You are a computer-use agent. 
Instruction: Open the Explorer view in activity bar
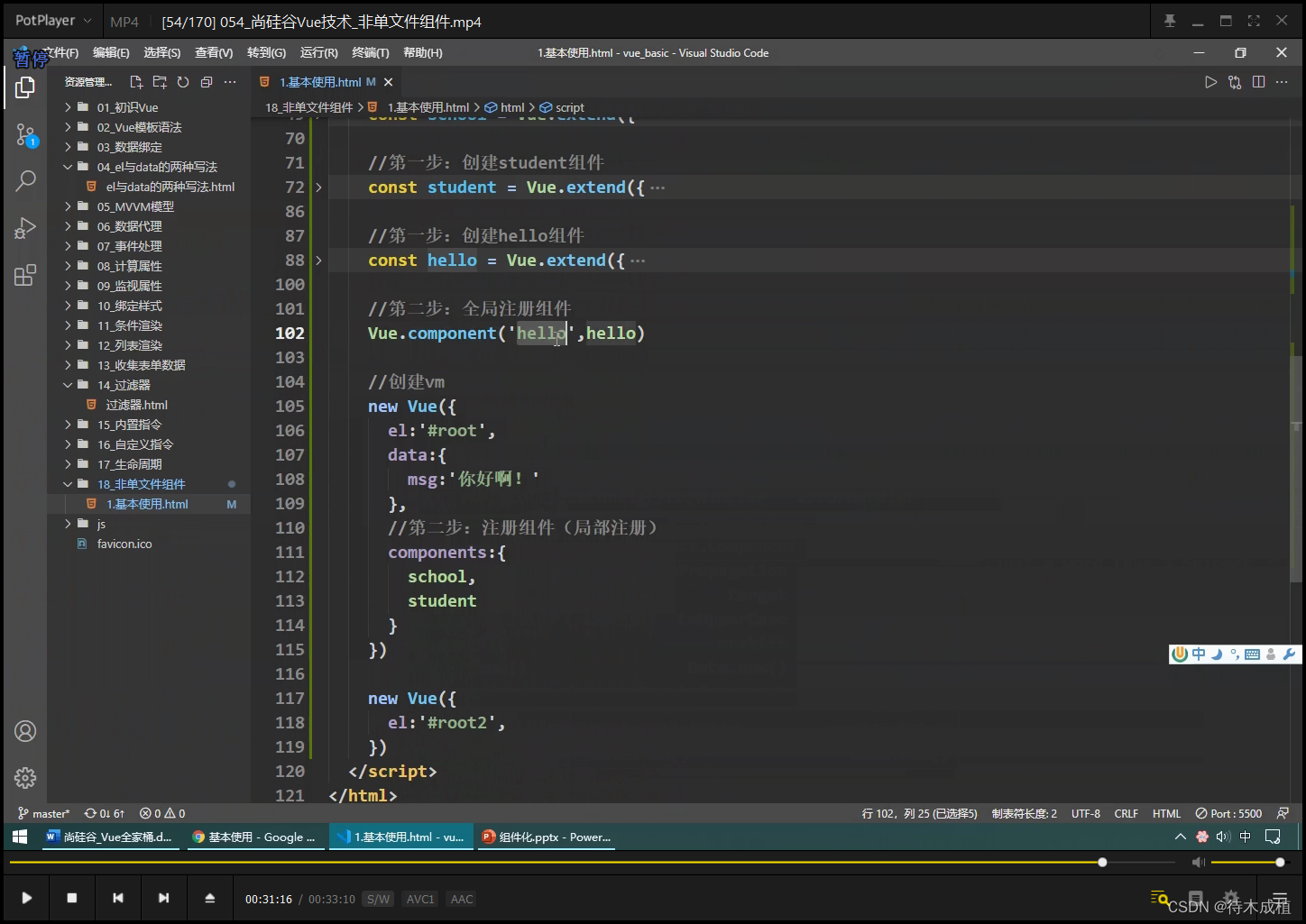tap(25, 87)
